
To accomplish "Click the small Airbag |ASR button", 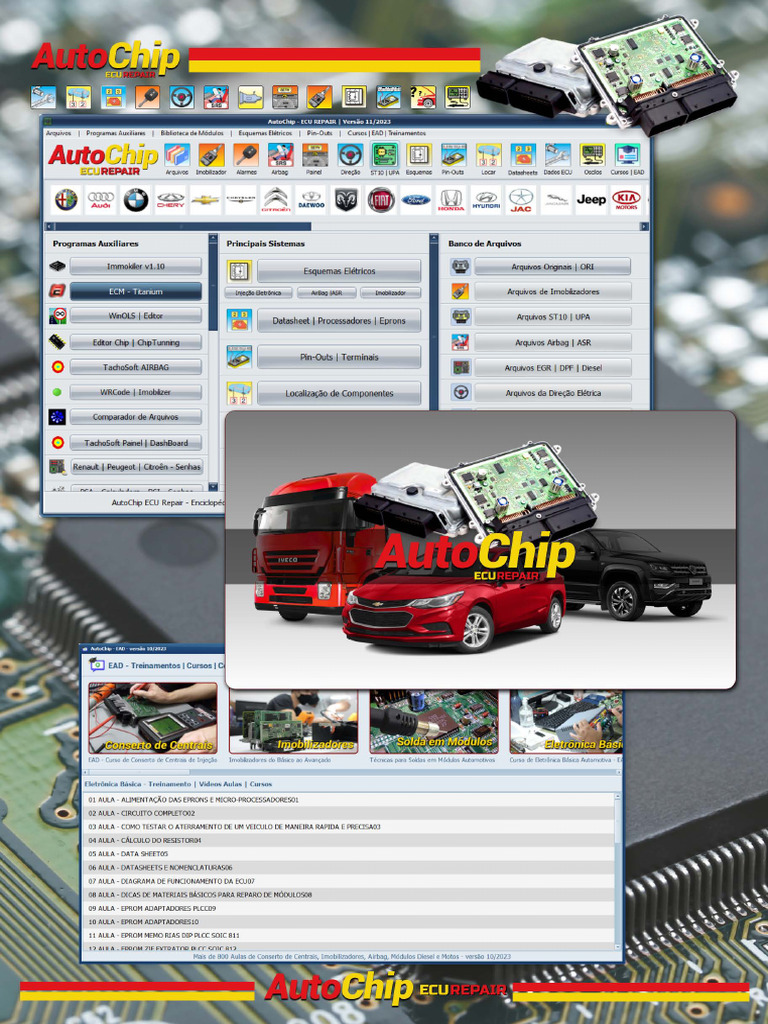I will pos(327,293).
